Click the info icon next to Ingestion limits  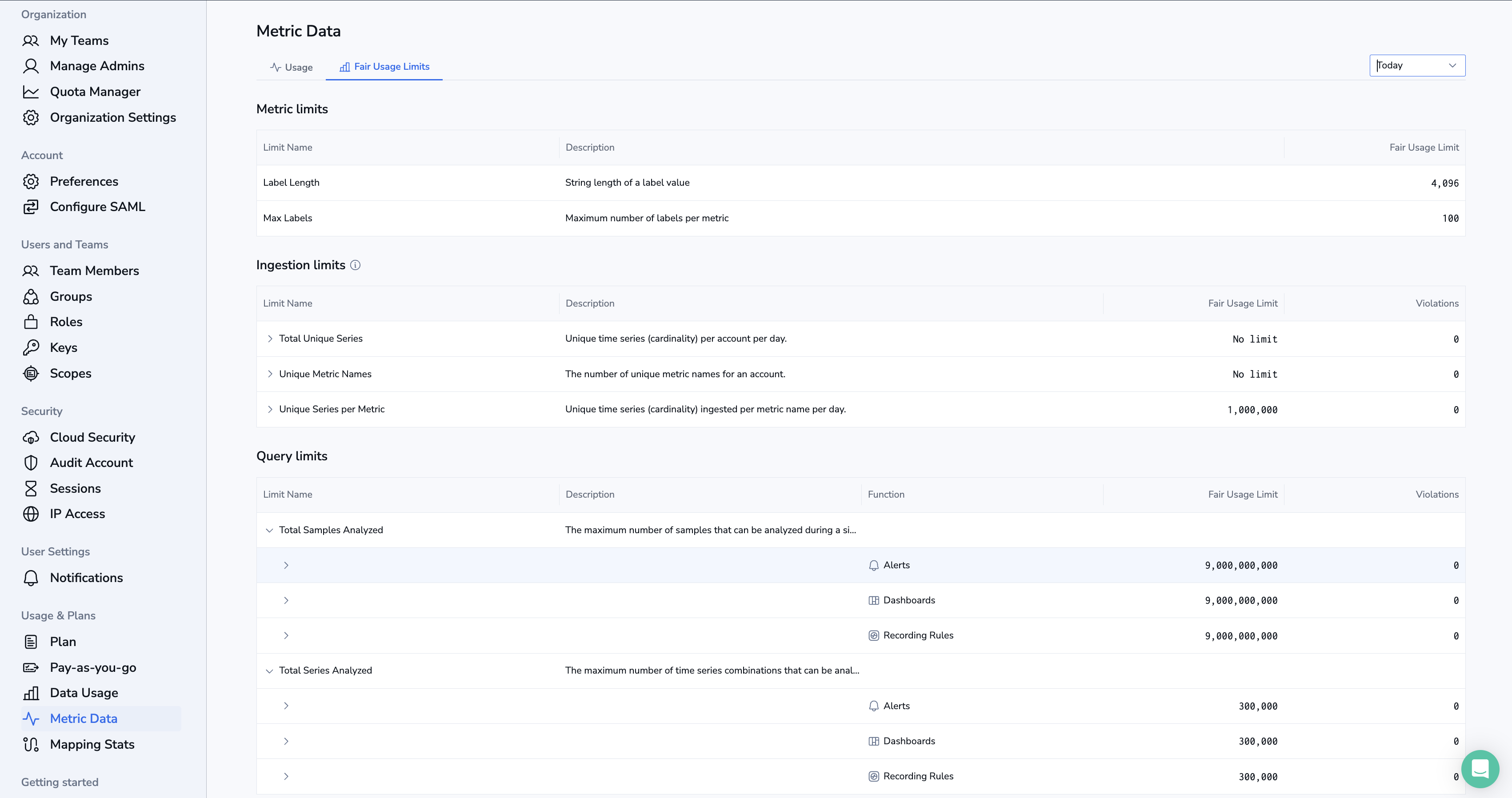pos(355,265)
